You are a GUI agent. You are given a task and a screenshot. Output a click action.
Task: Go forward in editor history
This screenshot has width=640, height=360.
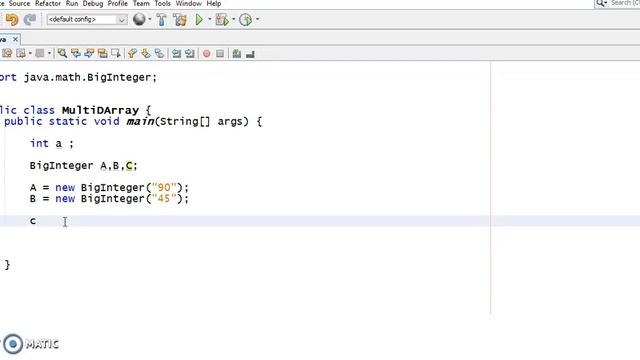pos(40,53)
